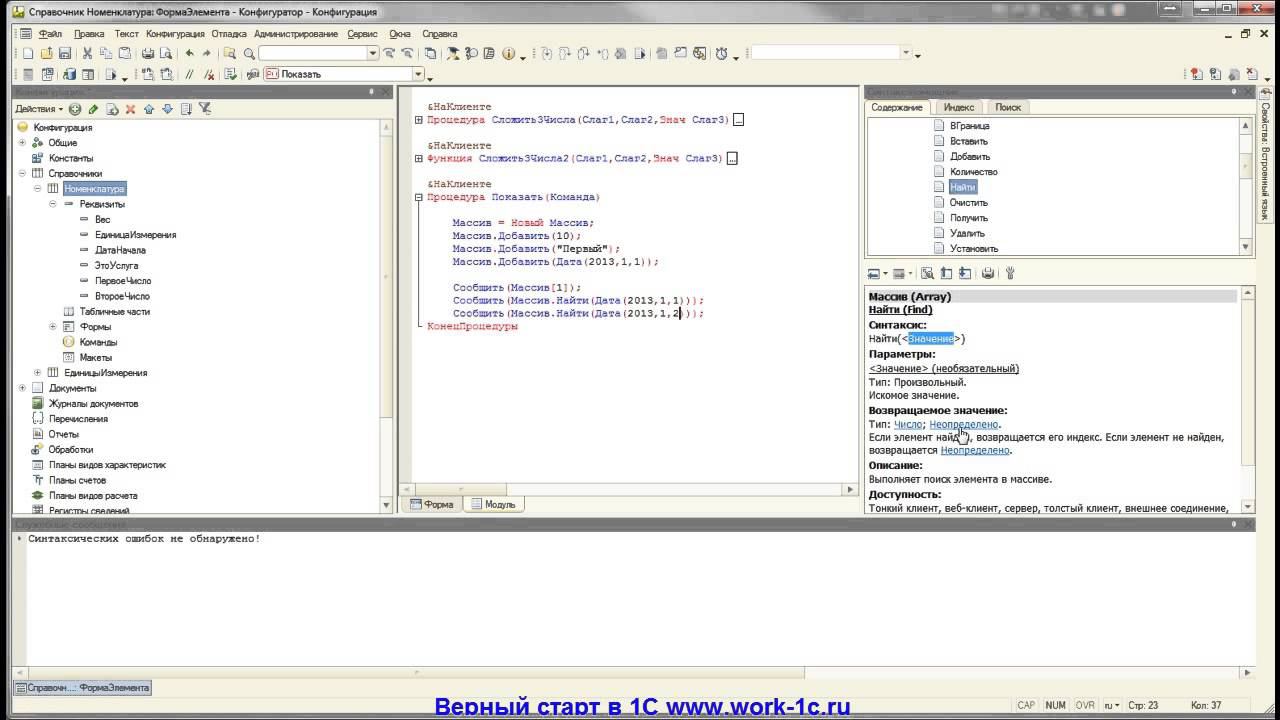Click the Delete (red X) icon in configuration panel
The height and width of the screenshot is (720, 1280).
pos(130,109)
